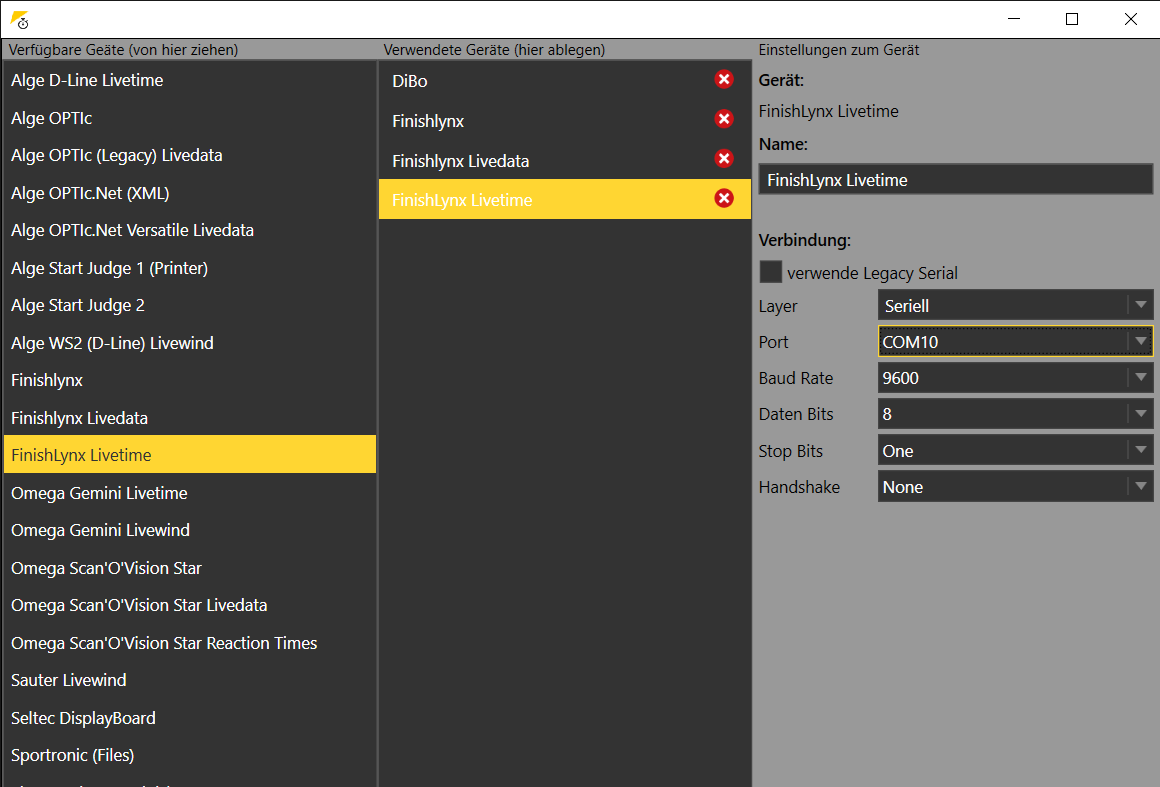Select Alge D-Line Livetime in available devices
The width and height of the screenshot is (1160, 787).
click(x=189, y=80)
